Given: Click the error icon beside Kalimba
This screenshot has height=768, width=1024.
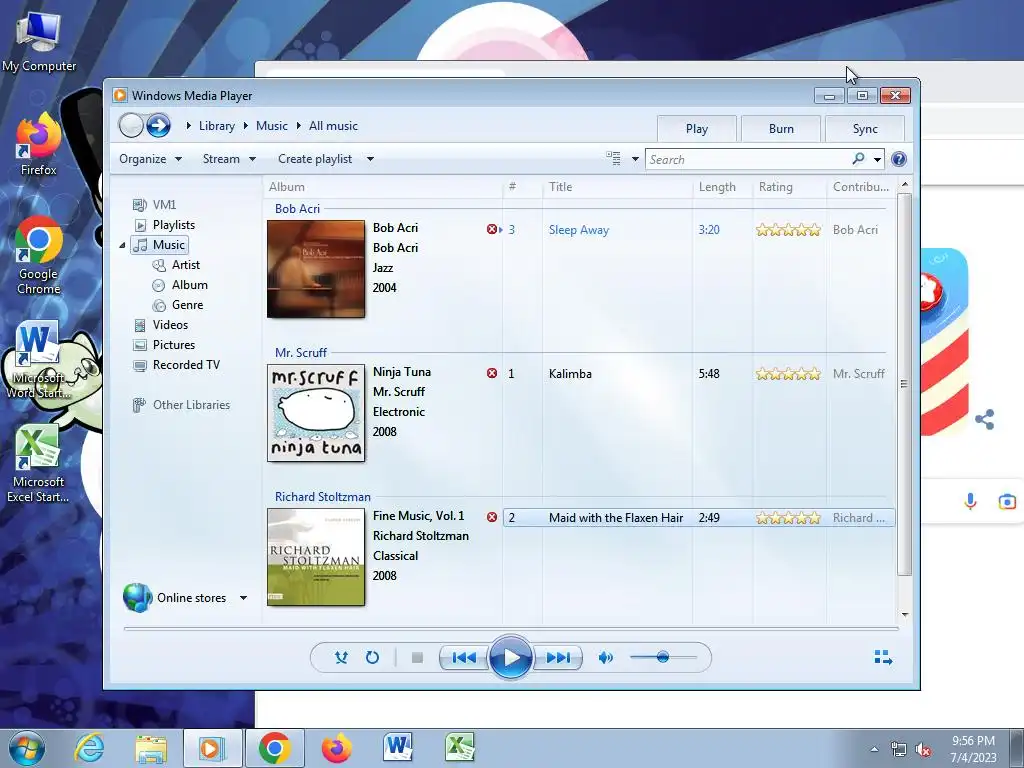Looking at the screenshot, I should (492, 373).
